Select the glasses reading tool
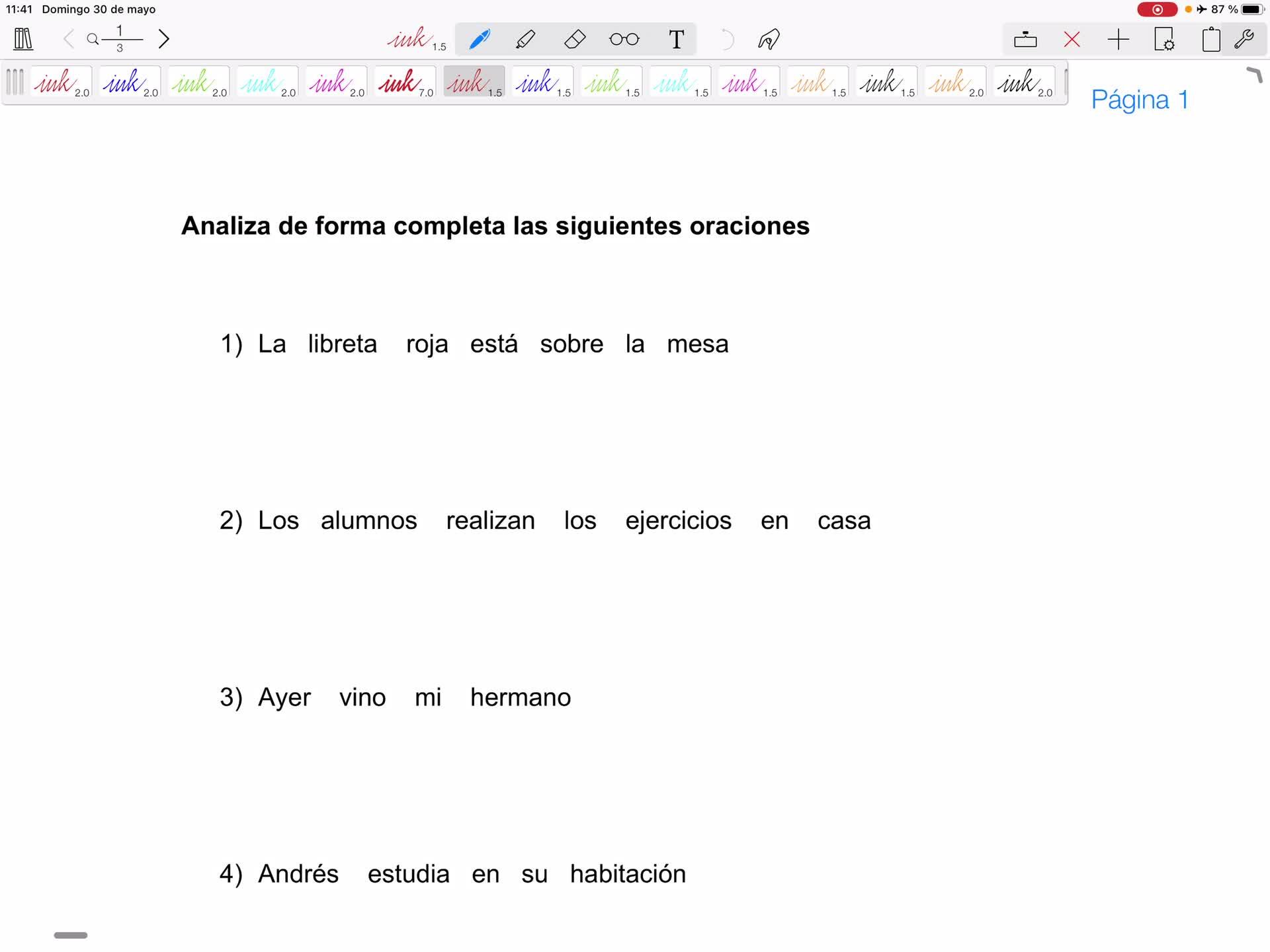Viewport: 1270px width, 952px height. (624, 39)
